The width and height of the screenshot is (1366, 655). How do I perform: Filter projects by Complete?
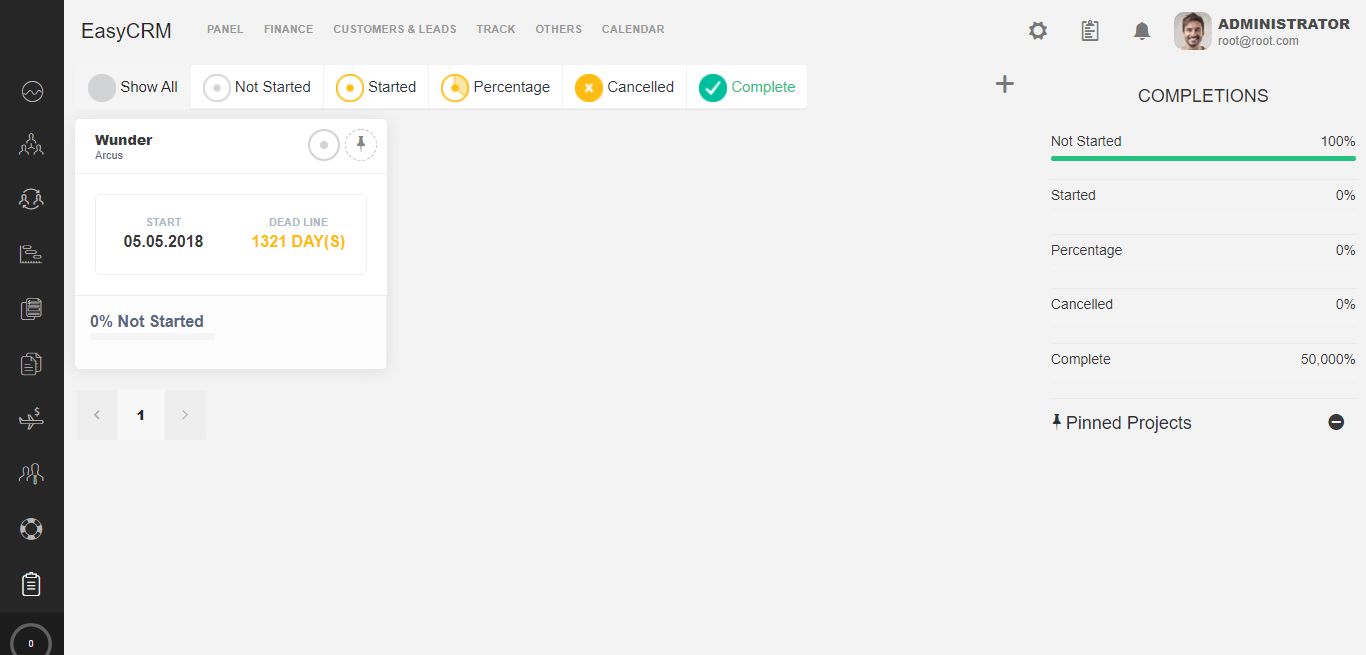747,87
